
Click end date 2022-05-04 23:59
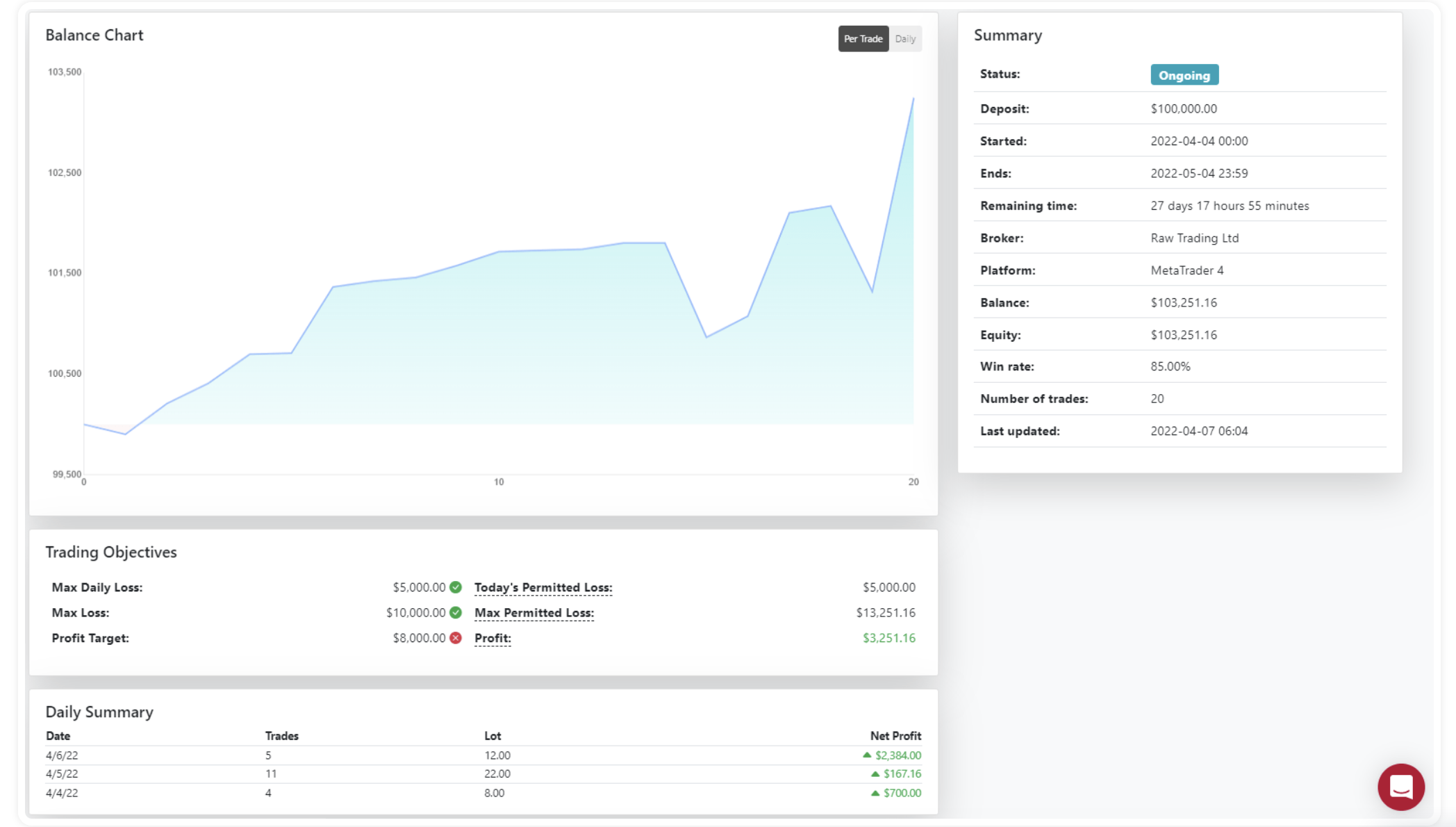[1199, 173]
